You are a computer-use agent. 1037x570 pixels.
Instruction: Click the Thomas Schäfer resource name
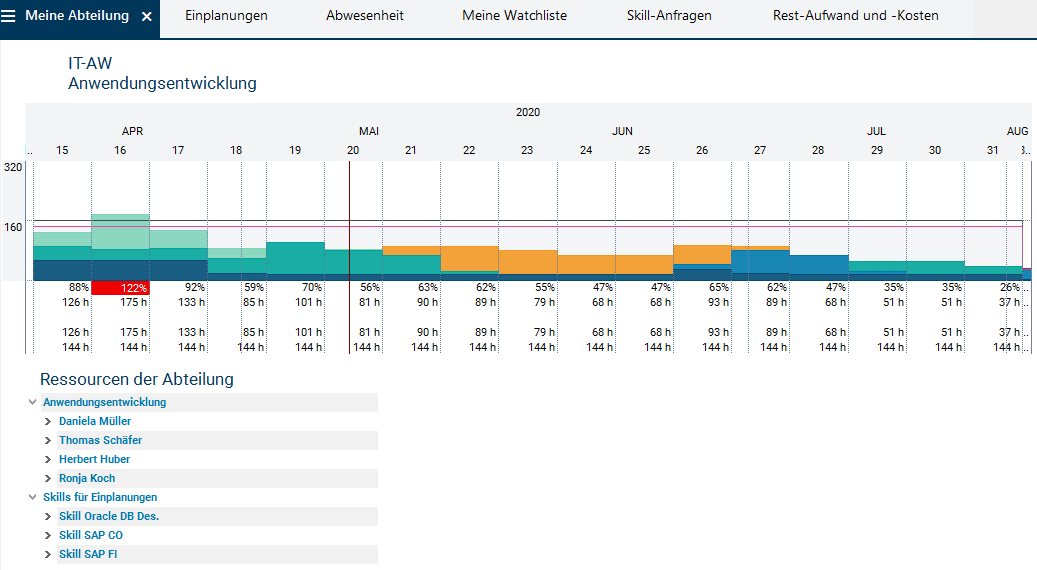[x=100, y=440]
